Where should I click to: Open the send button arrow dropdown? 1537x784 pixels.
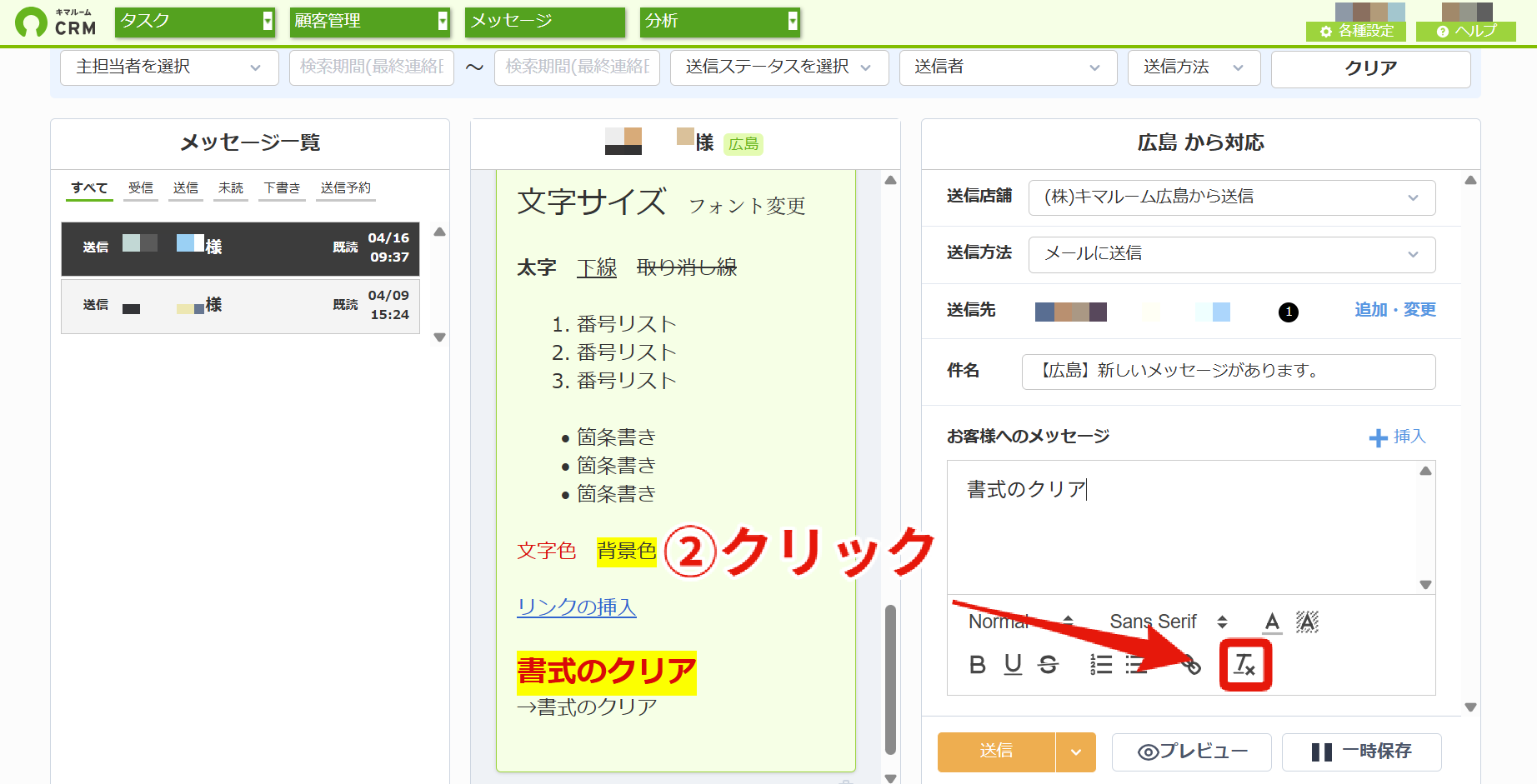[x=1076, y=752]
